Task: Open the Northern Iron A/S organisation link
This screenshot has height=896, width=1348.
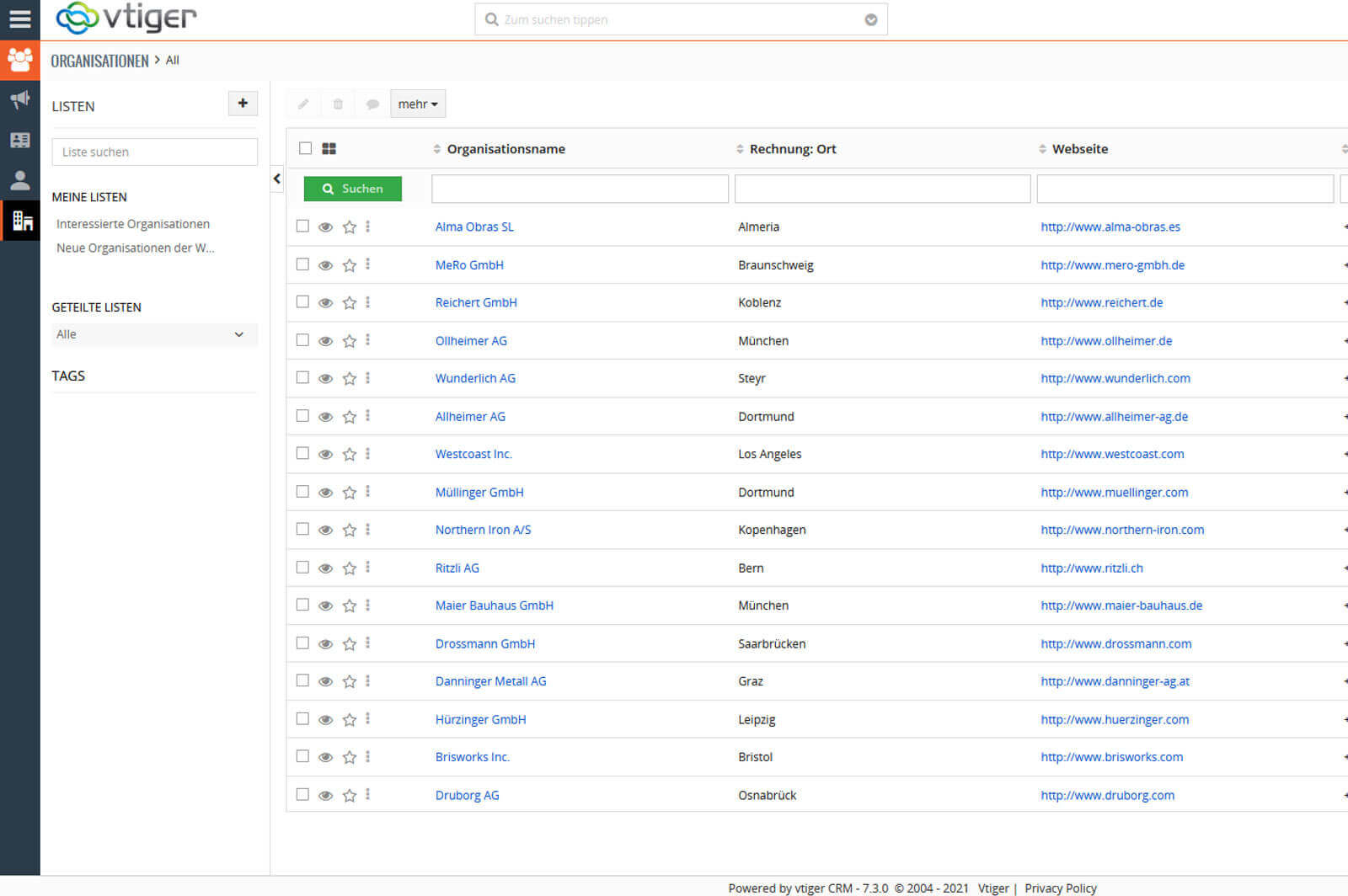Action: [483, 530]
